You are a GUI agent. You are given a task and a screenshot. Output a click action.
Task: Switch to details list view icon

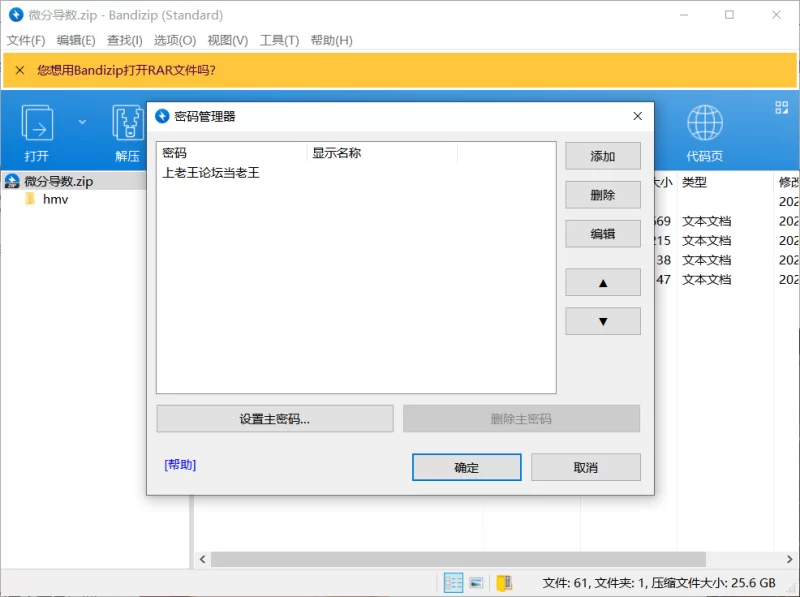[x=453, y=583]
